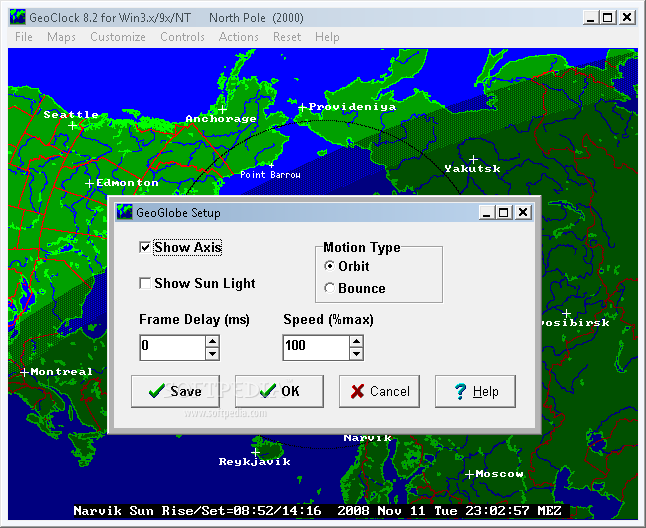Open the Controls menu
The width and height of the screenshot is (646, 528).
click(x=182, y=37)
